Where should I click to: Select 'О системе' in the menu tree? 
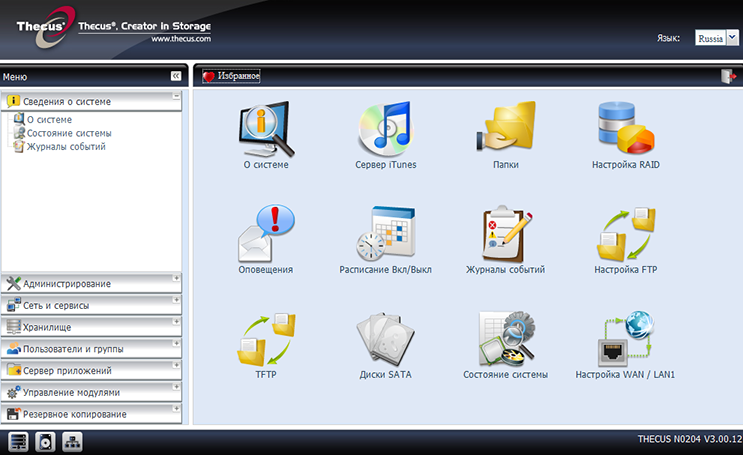(49, 120)
